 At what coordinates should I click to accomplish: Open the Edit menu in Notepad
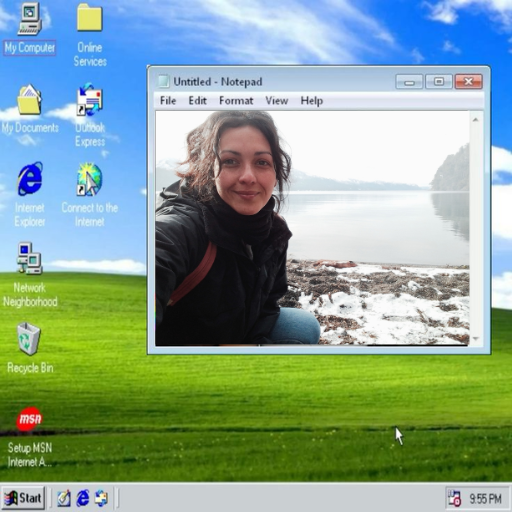(197, 101)
